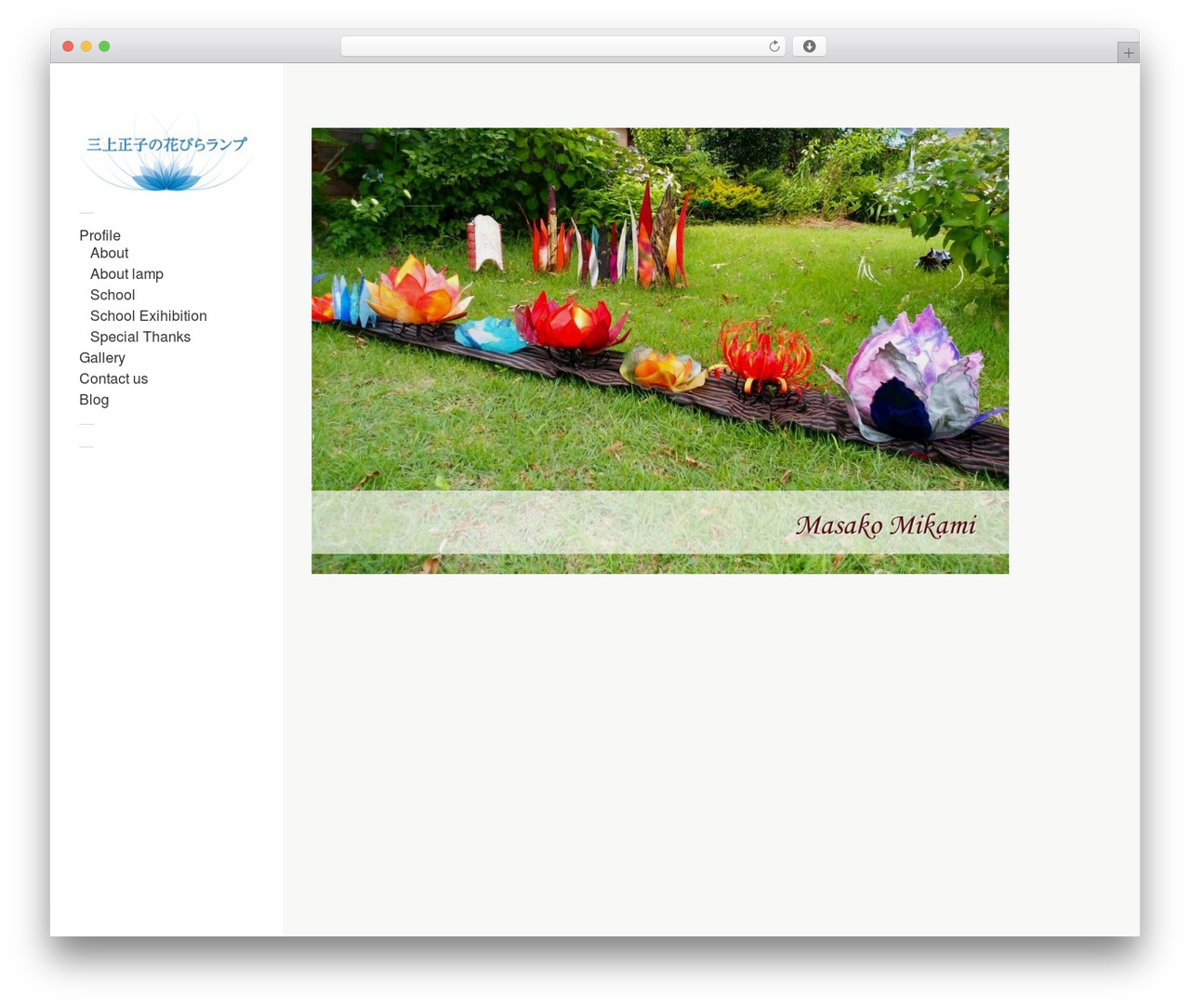This screenshot has width=1190, height=1008.
Task: Click the download arrow icon
Action: (810, 46)
